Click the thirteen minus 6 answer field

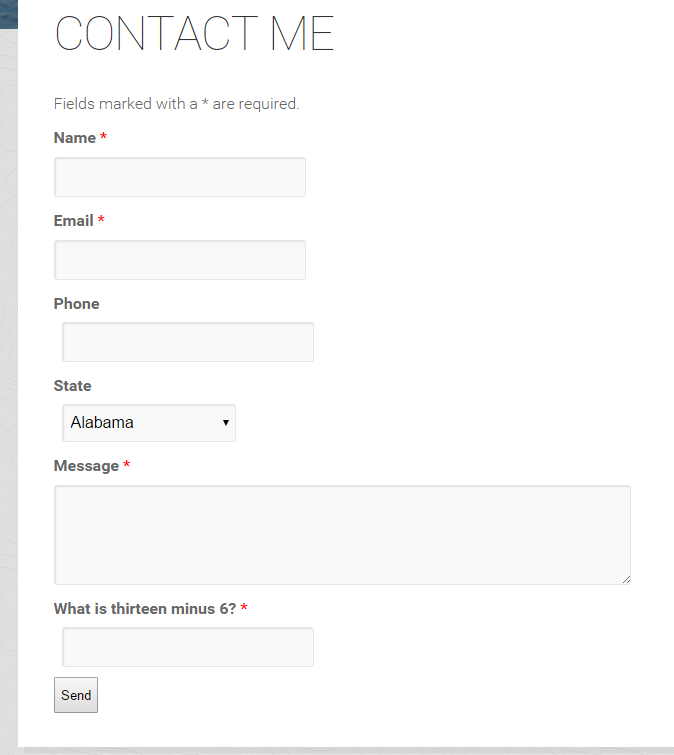(x=188, y=647)
